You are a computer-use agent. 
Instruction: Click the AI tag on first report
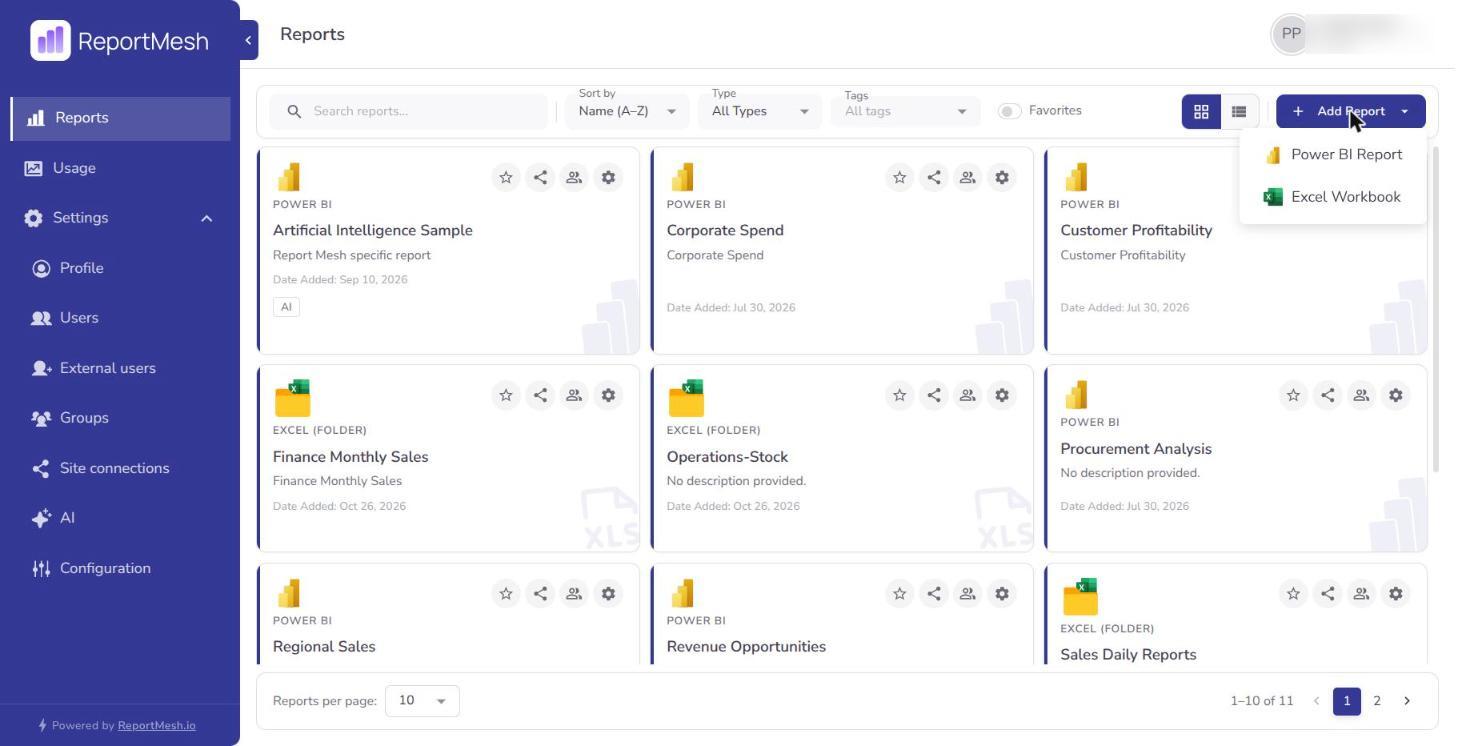(x=286, y=307)
